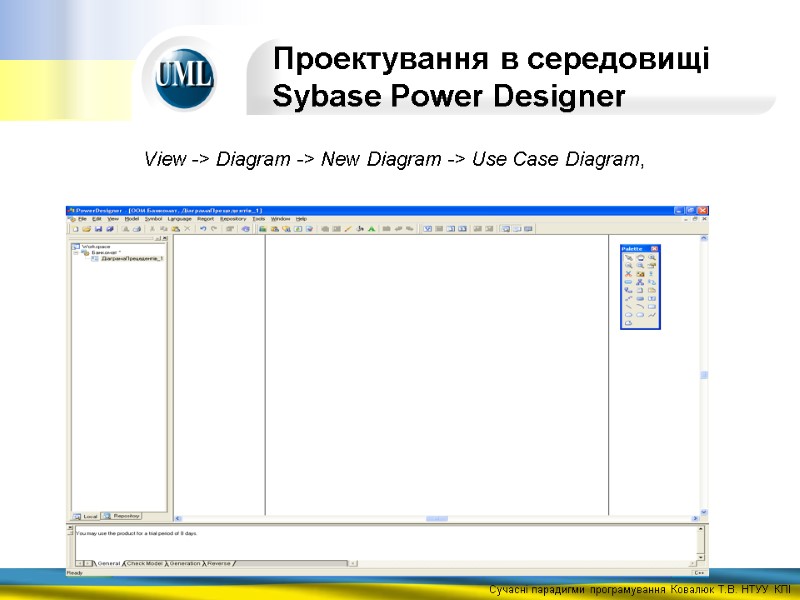
Task: Close the Palette floating toolbar
Action: click(x=654, y=248)
